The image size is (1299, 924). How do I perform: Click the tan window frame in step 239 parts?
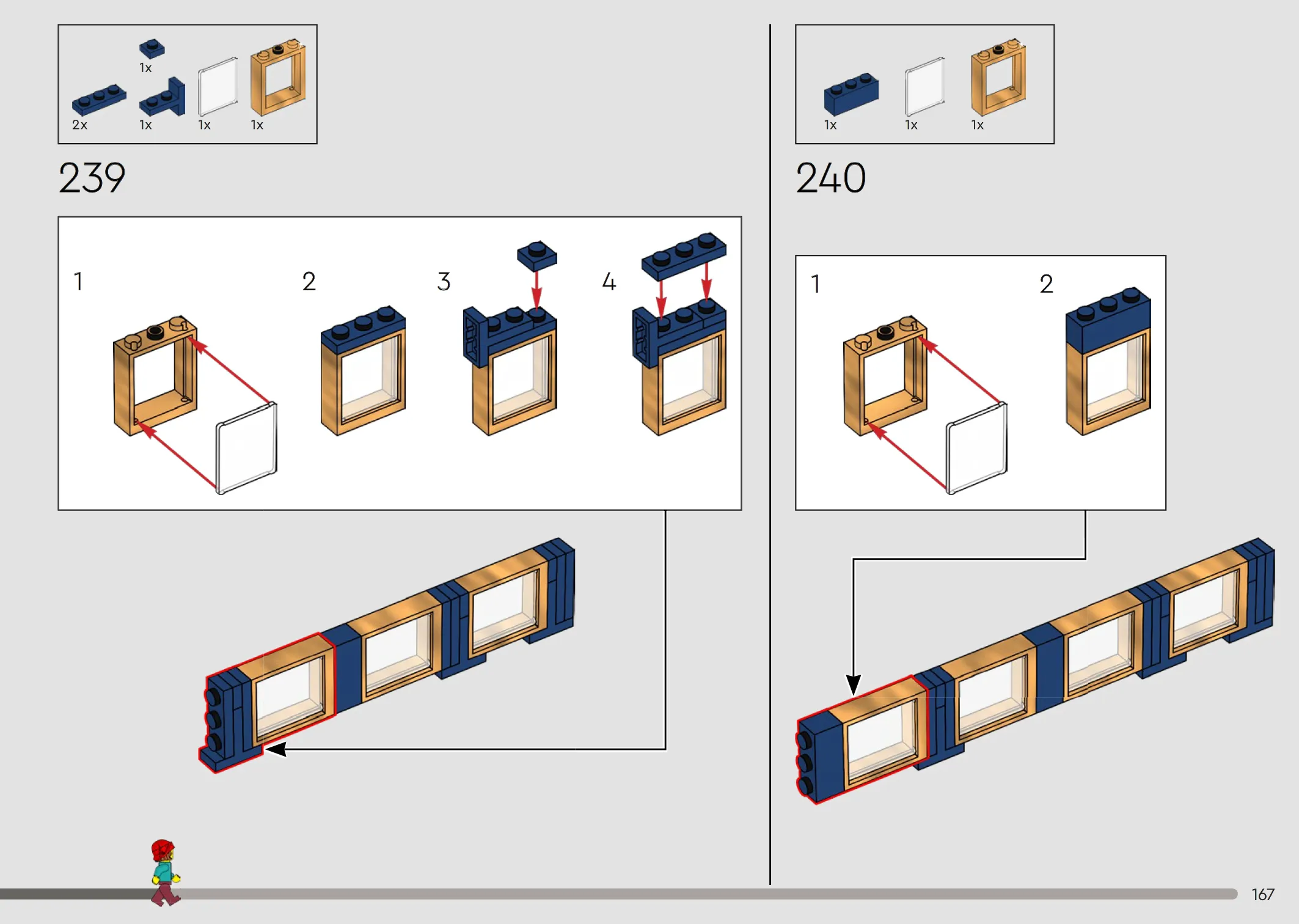click(x=278, y=78)
